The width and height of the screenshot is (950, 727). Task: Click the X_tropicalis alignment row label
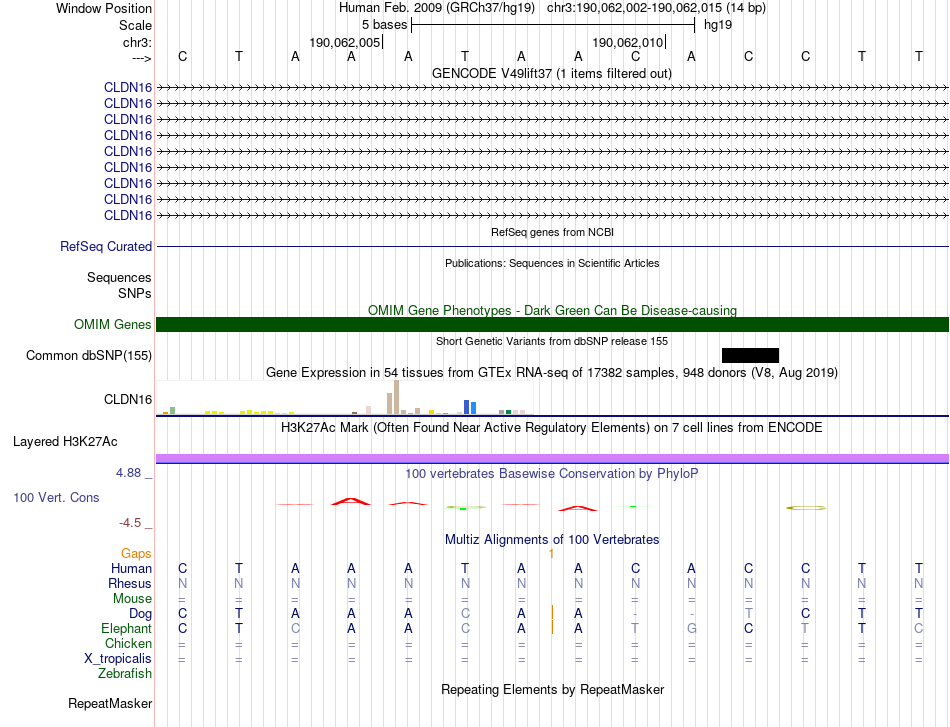[x=118, y=659]
